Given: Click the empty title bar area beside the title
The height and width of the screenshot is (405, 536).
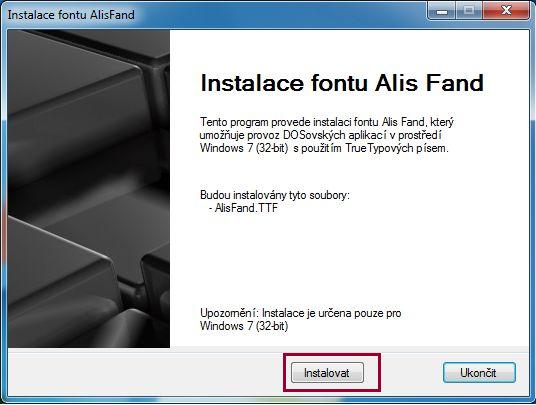Looking at the screenshot, I should point(280,14).
